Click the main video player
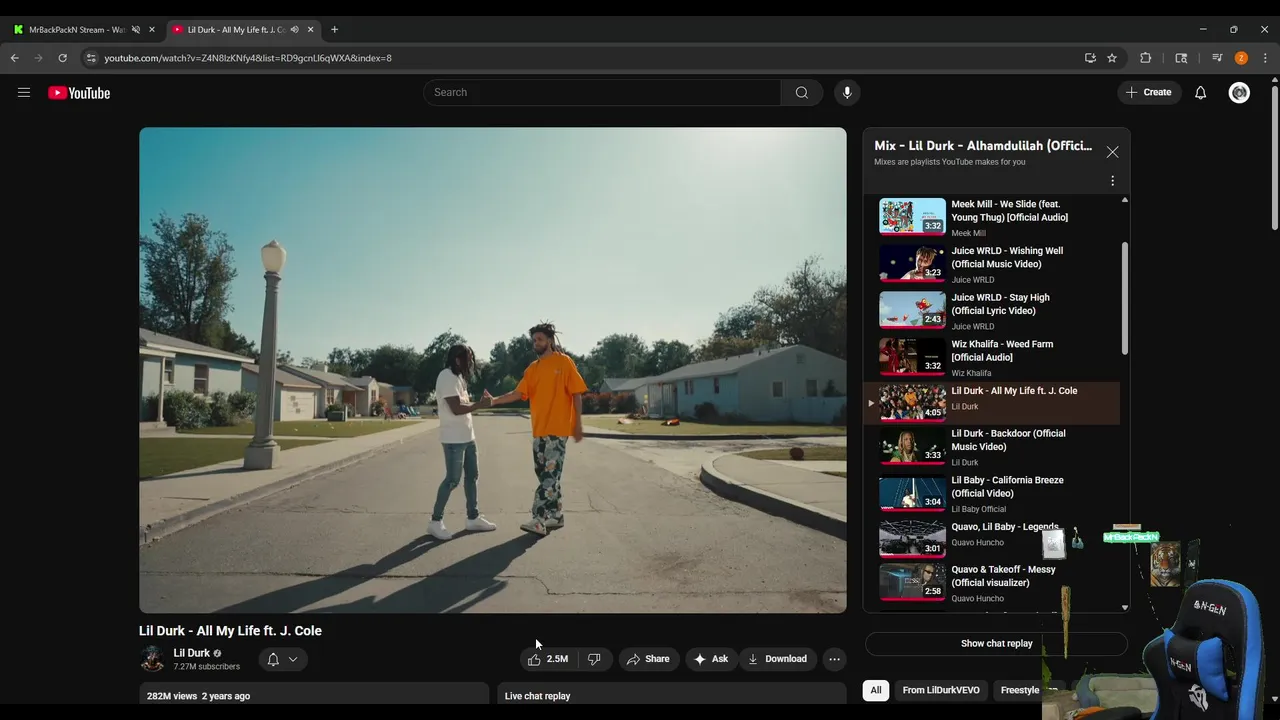The width and height of the screenshot is (1280, 720). [x=492, y=370]
